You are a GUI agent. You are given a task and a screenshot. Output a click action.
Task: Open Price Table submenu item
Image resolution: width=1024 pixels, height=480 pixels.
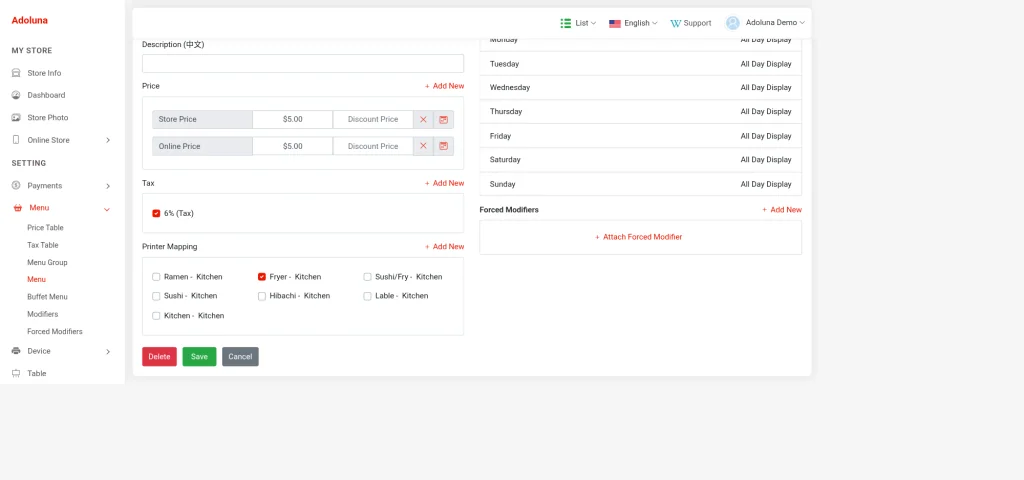pyautogui.click(x=45, y=228)
